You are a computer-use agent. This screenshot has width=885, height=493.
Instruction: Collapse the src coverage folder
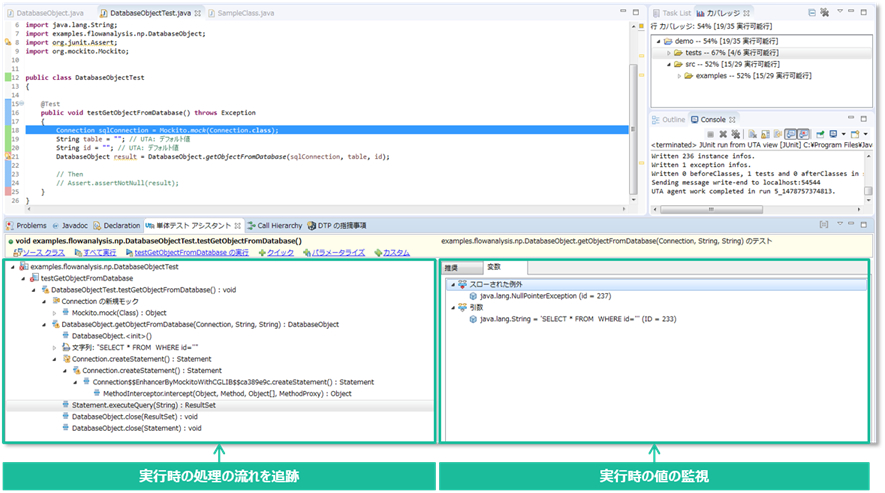pos(669,64)
